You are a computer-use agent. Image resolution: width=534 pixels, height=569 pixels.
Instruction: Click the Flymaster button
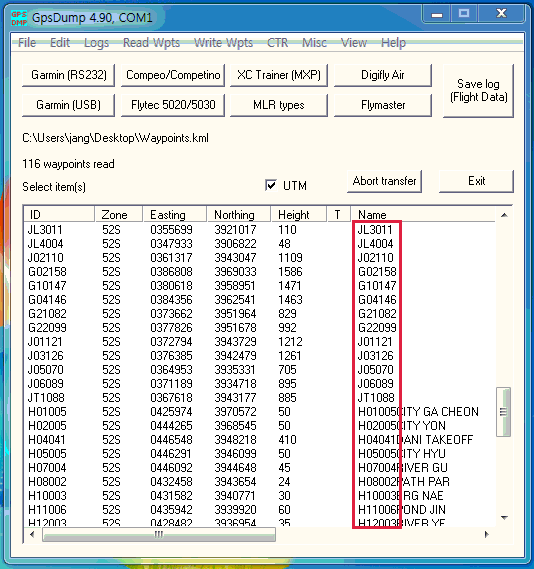383,105
